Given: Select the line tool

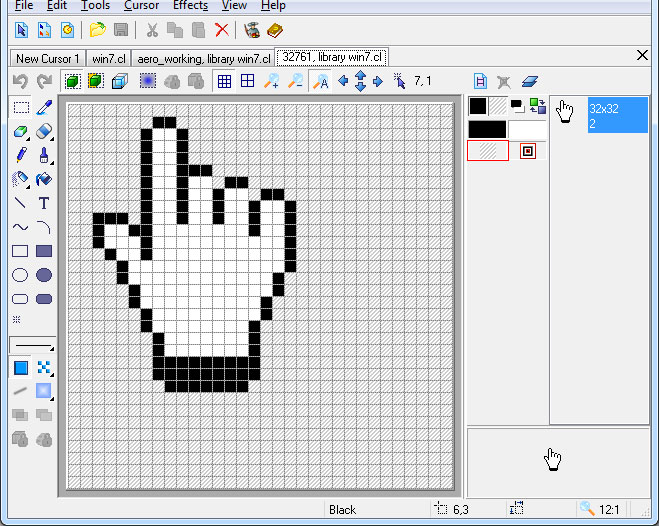Looking at the screenshot, I should [21, 203].
